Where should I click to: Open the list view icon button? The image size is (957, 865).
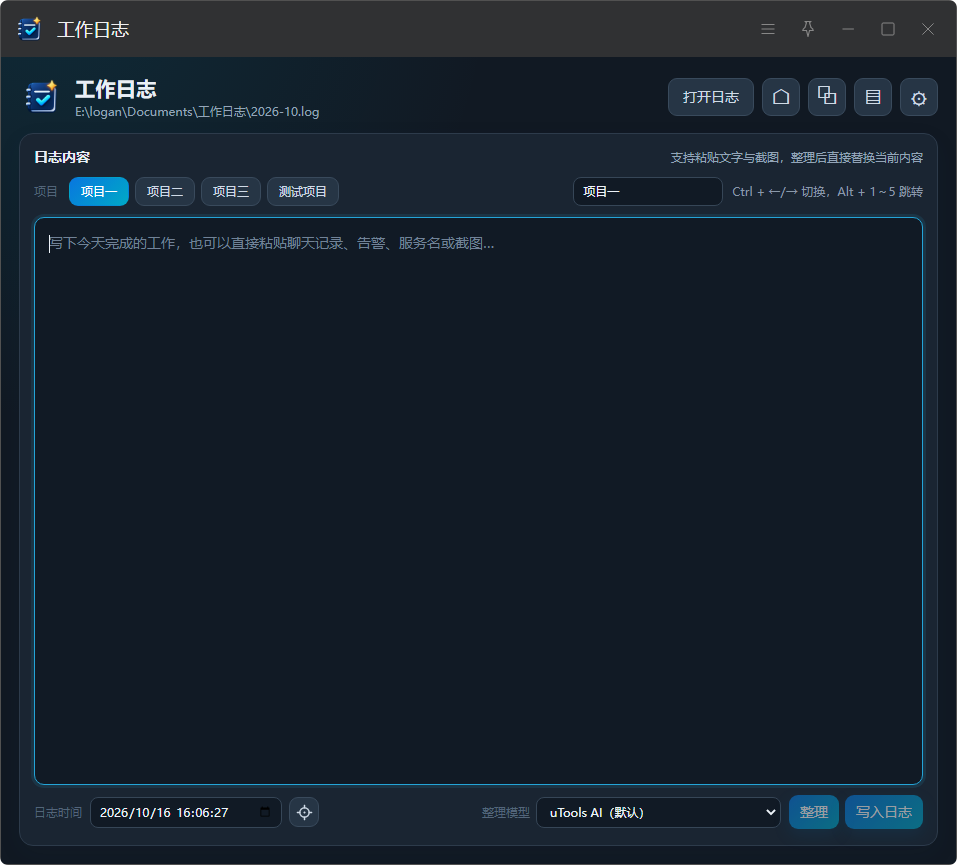coord(873,97)
